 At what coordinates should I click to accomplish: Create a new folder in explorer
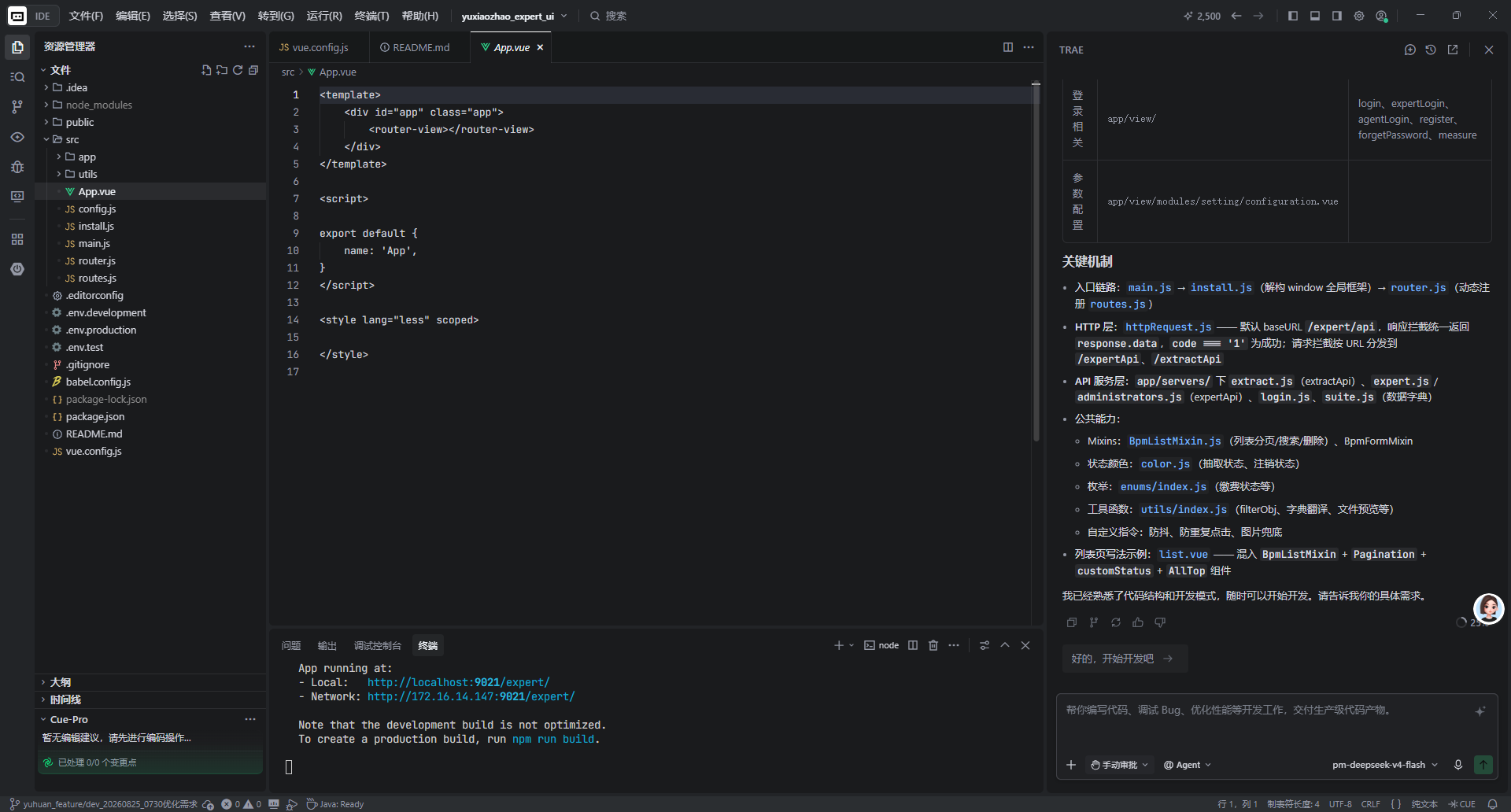[x=222, y=70]
